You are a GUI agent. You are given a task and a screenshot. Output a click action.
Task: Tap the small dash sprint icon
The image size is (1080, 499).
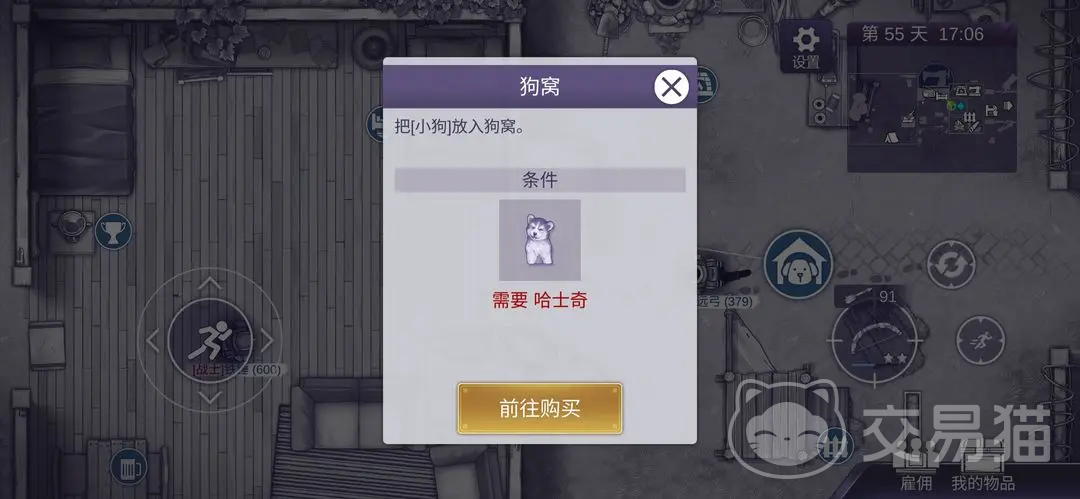click(980, 339)
